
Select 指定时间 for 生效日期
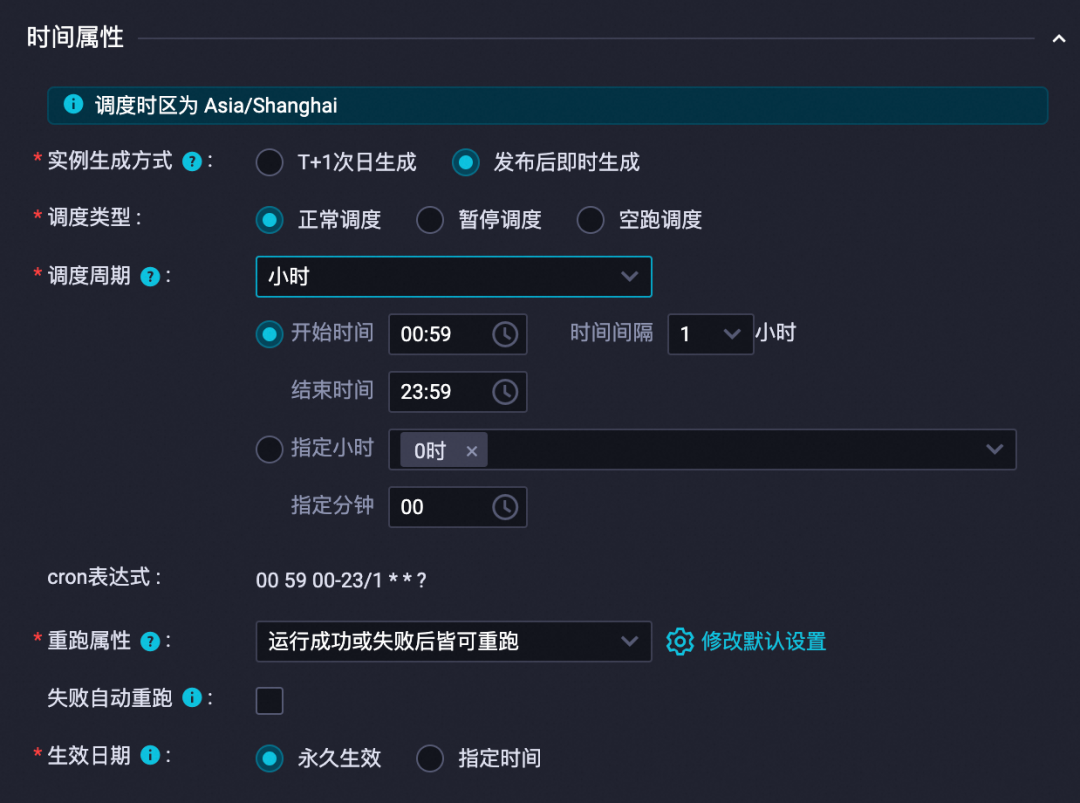coord(430,758)
